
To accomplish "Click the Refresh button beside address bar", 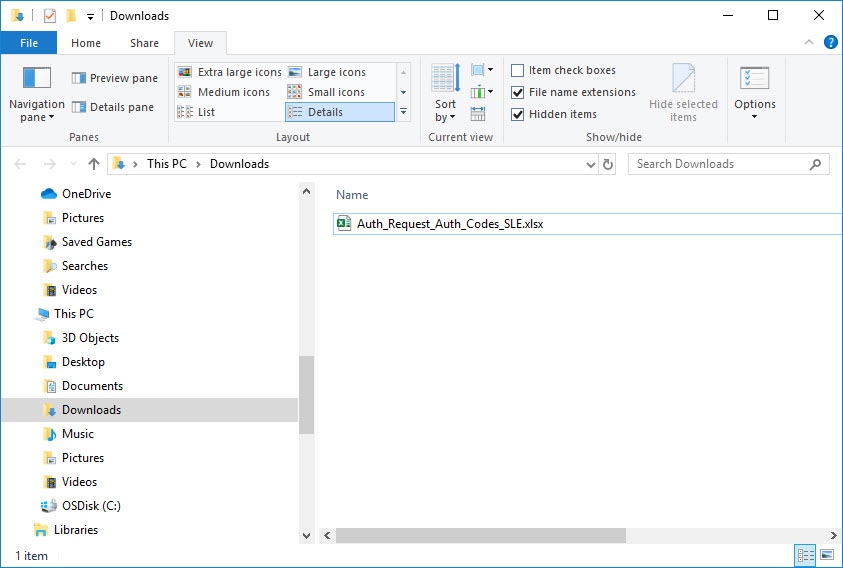I will pyautogui.click(x=608, y=164).
